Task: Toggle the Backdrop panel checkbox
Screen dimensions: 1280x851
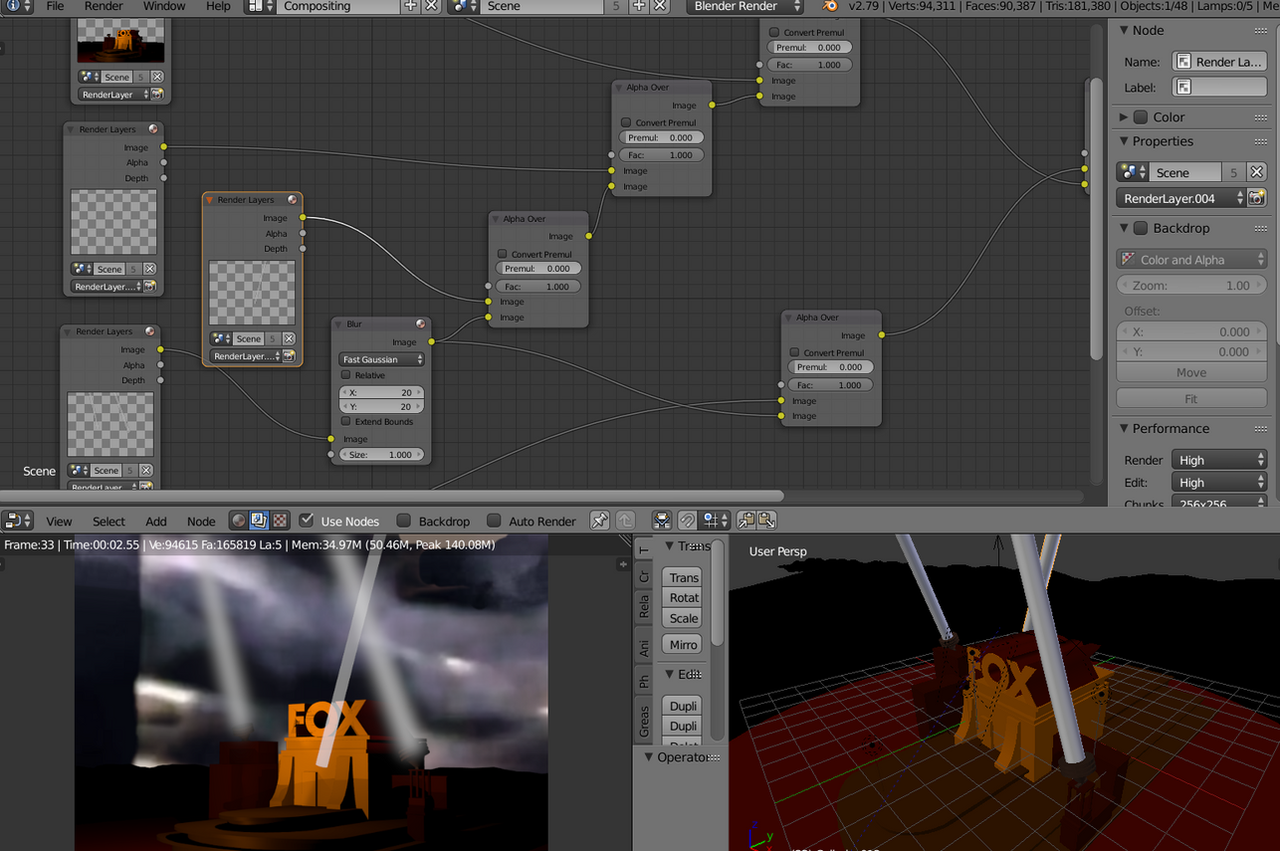Action: click(x=1140, y=228)
